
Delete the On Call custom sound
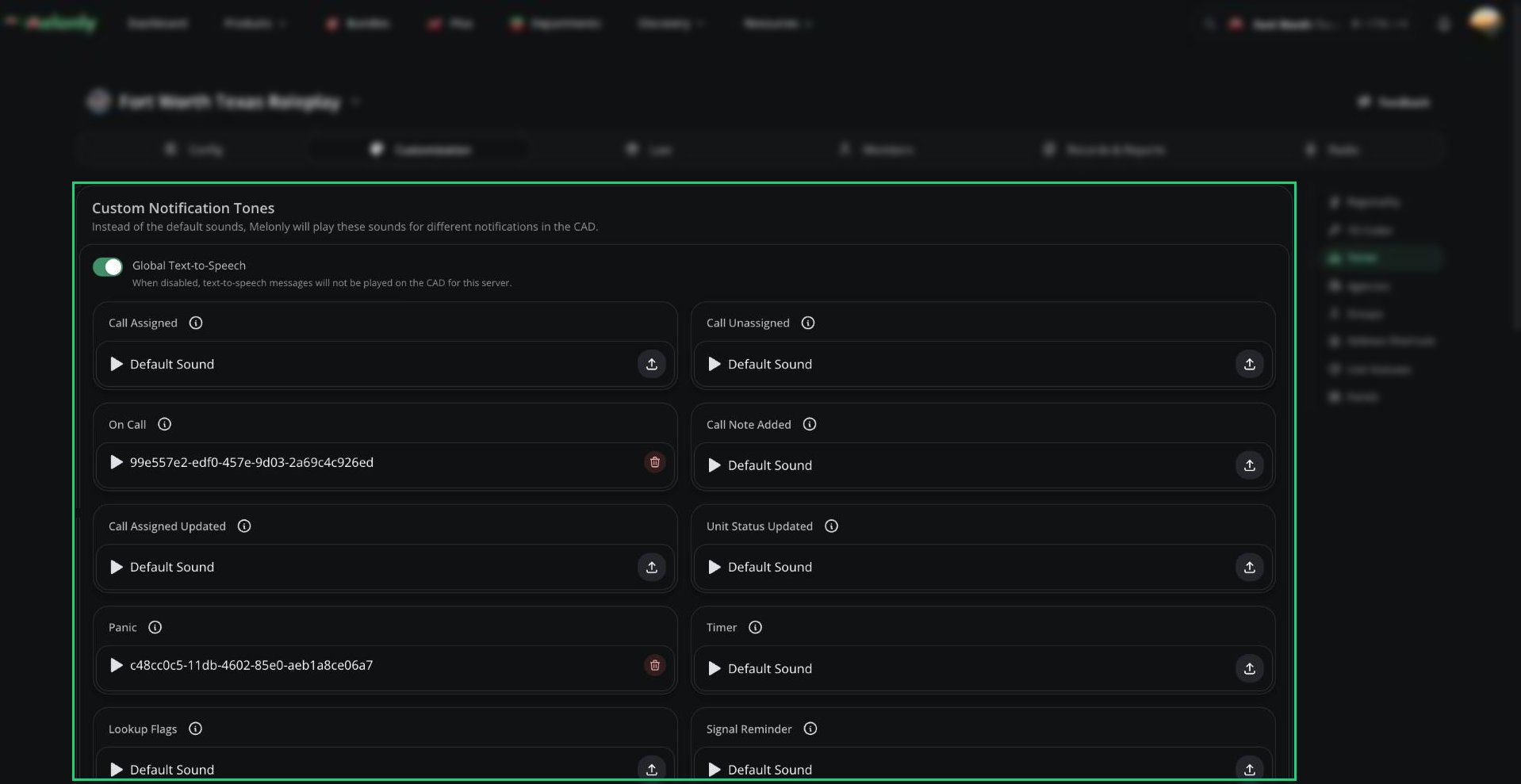click(655, 462)
